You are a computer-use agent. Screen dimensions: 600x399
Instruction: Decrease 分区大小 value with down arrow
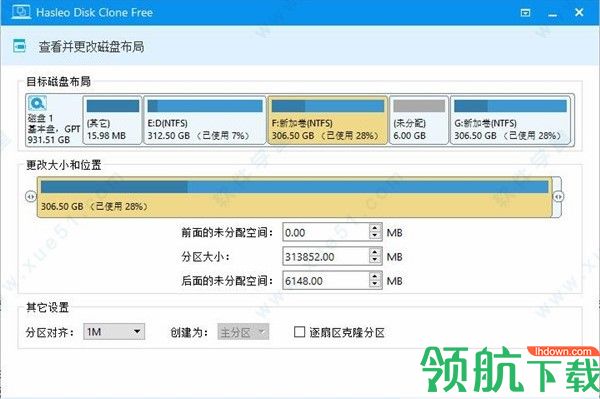[375, 261]
